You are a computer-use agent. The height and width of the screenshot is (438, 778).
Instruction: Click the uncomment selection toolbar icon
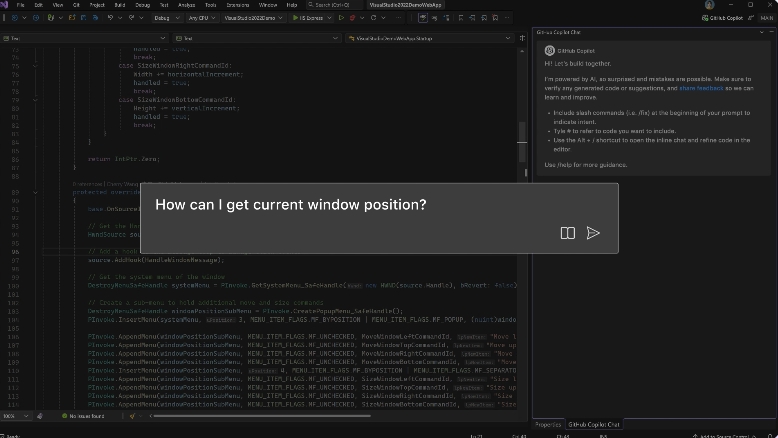click(x=447, y=18)
